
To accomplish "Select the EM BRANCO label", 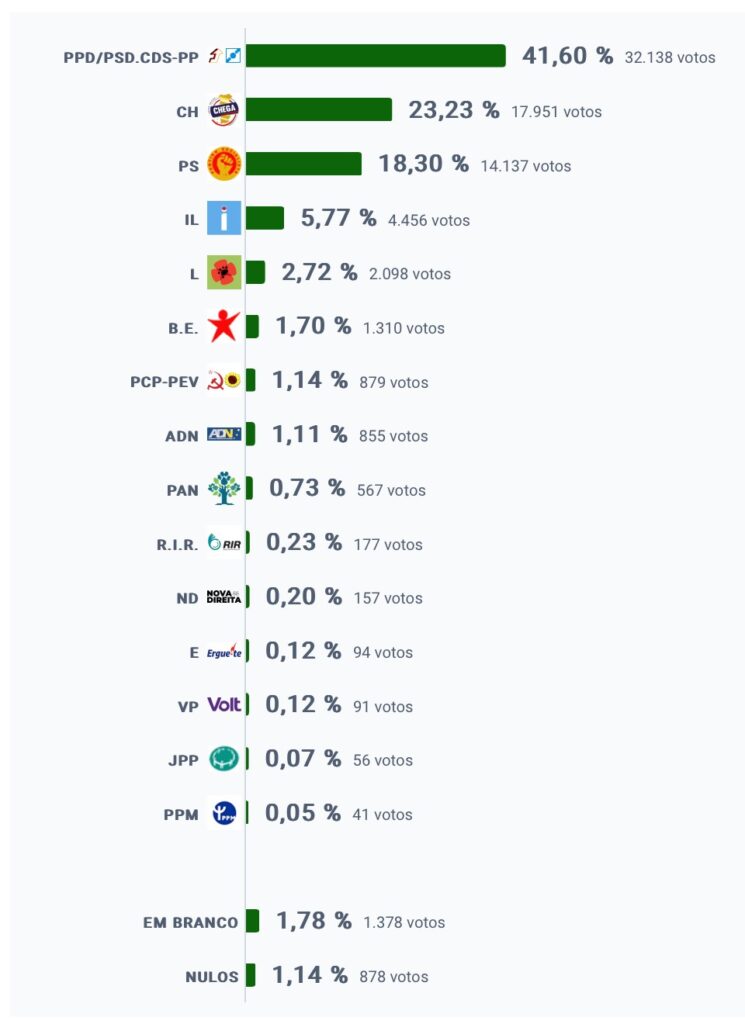I will (191, 922).
